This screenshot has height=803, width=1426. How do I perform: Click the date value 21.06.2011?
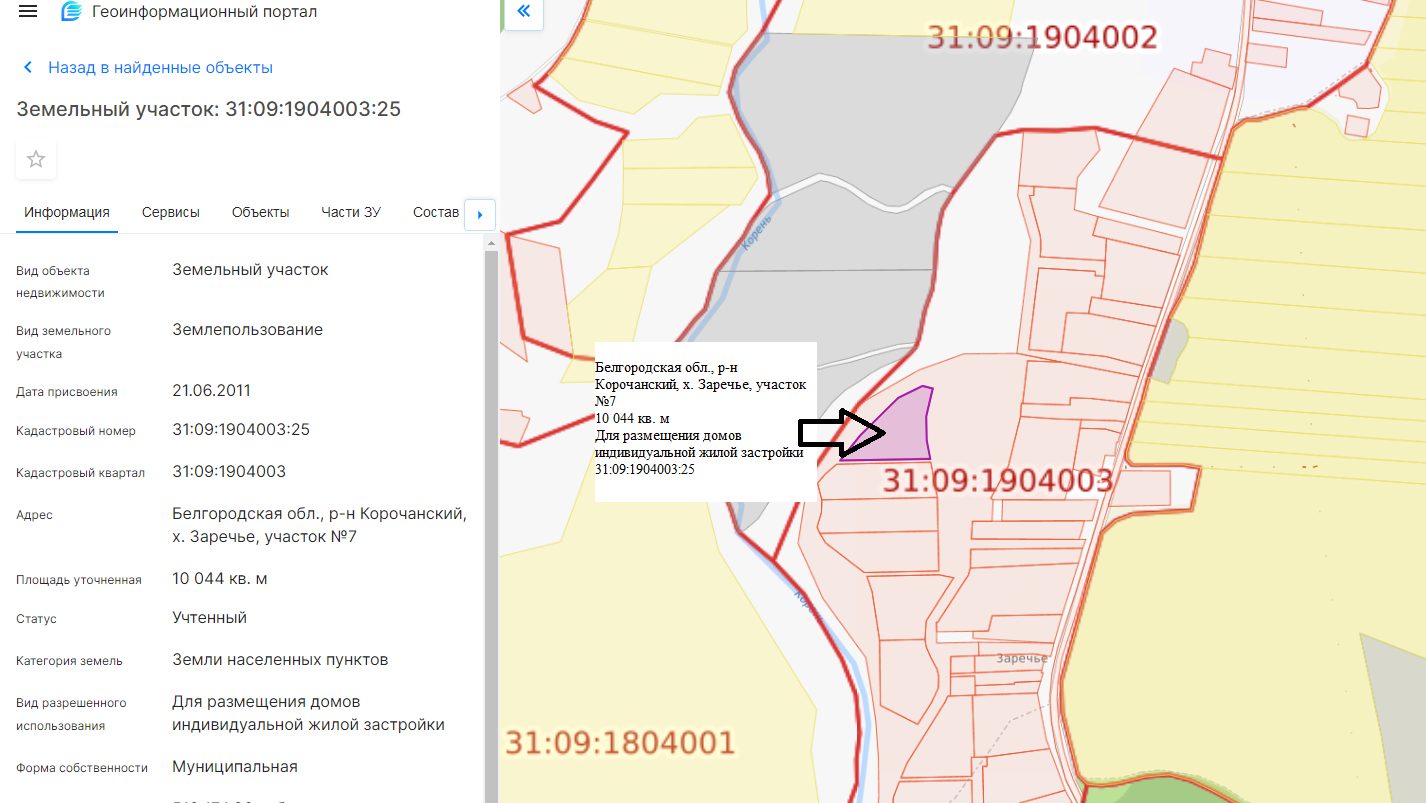[211, 391]
